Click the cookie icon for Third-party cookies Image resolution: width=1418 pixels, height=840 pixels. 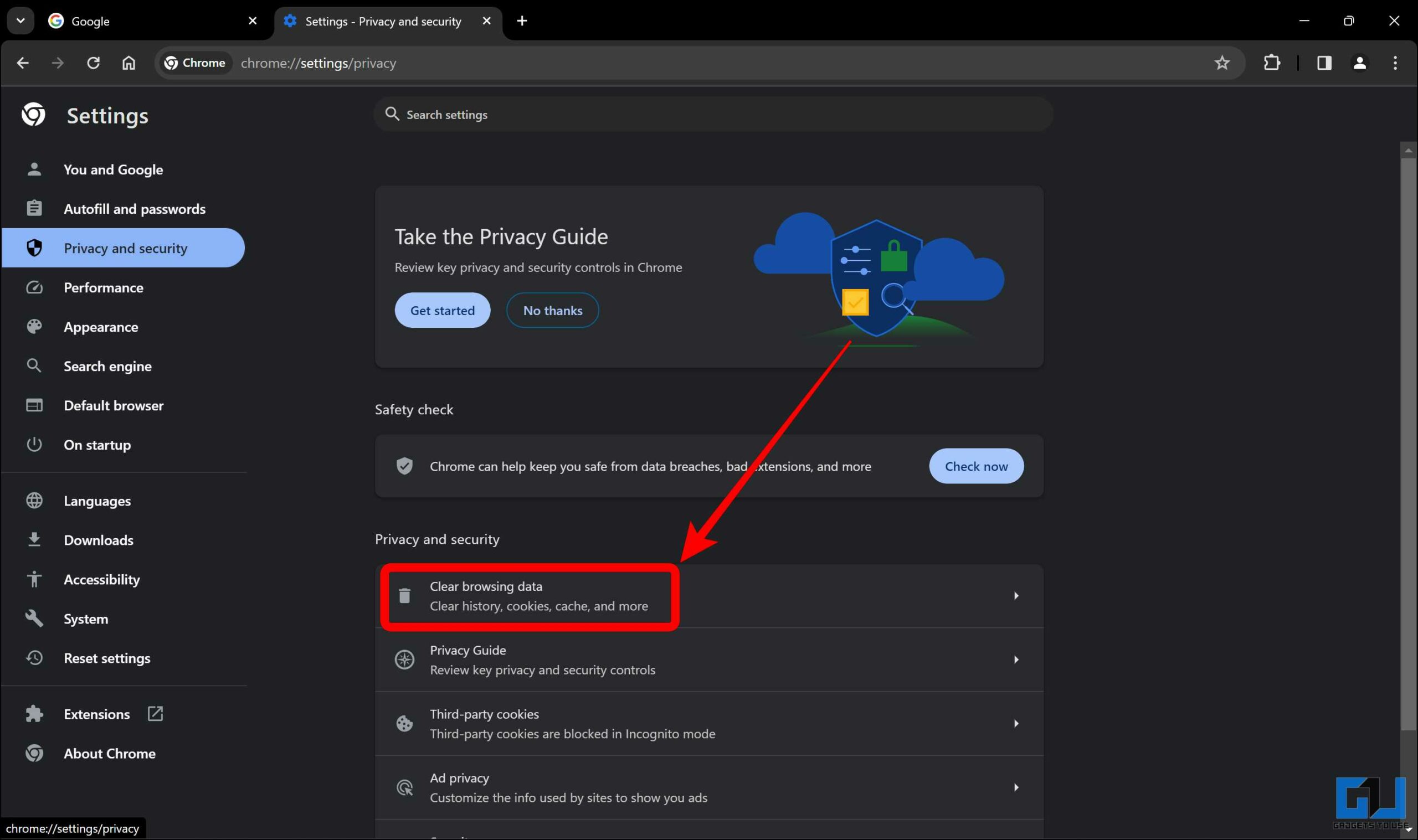coord(405,724)
